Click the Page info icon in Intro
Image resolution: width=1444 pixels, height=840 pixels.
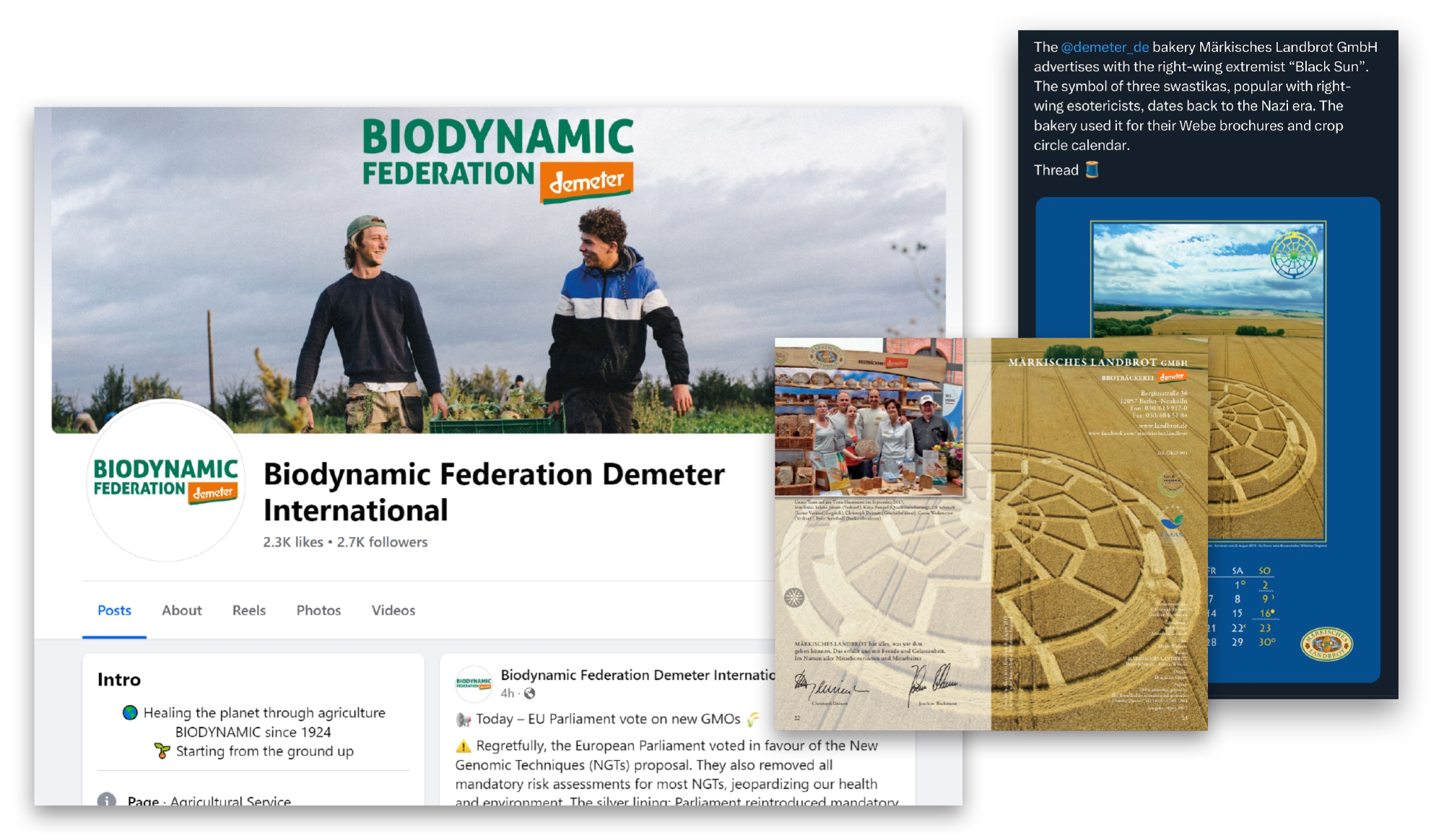(x=107, y=800)
